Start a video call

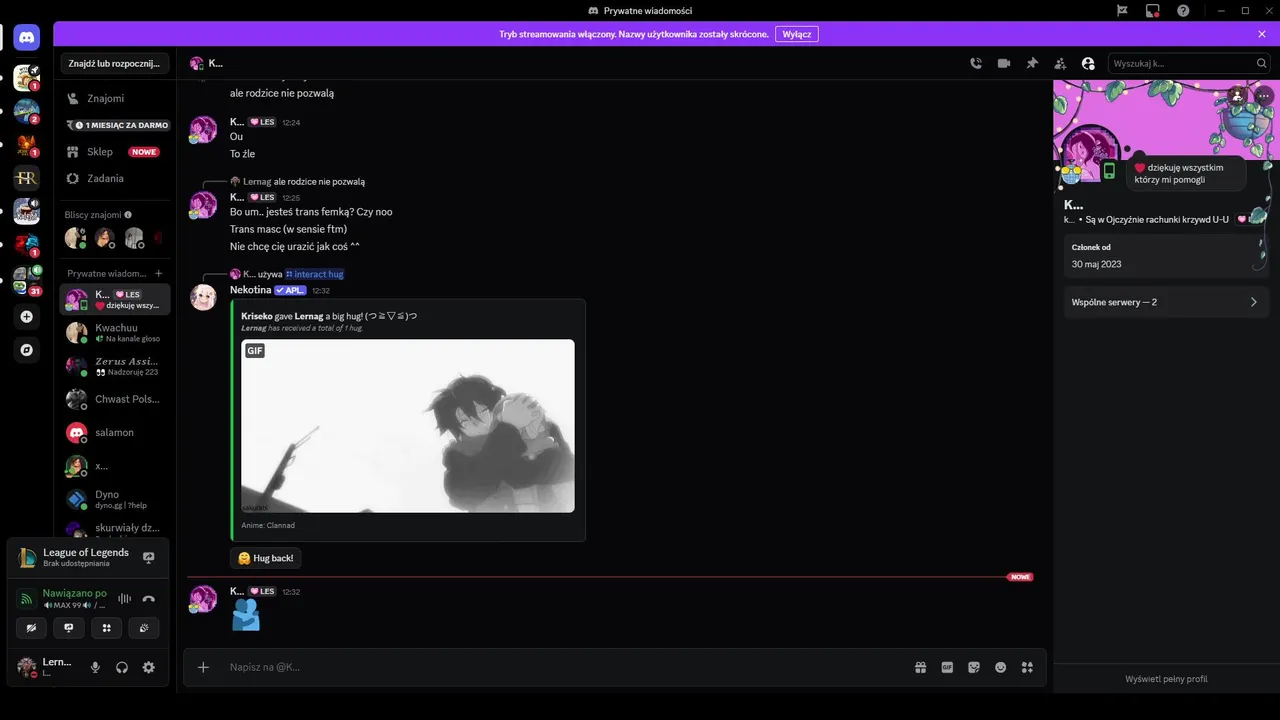point(1004,63)
